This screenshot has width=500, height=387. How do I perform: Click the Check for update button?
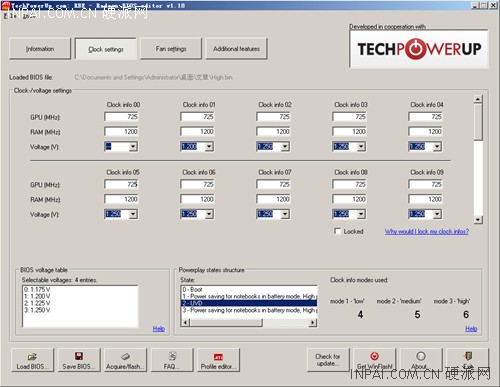click(x=328, y=360)
